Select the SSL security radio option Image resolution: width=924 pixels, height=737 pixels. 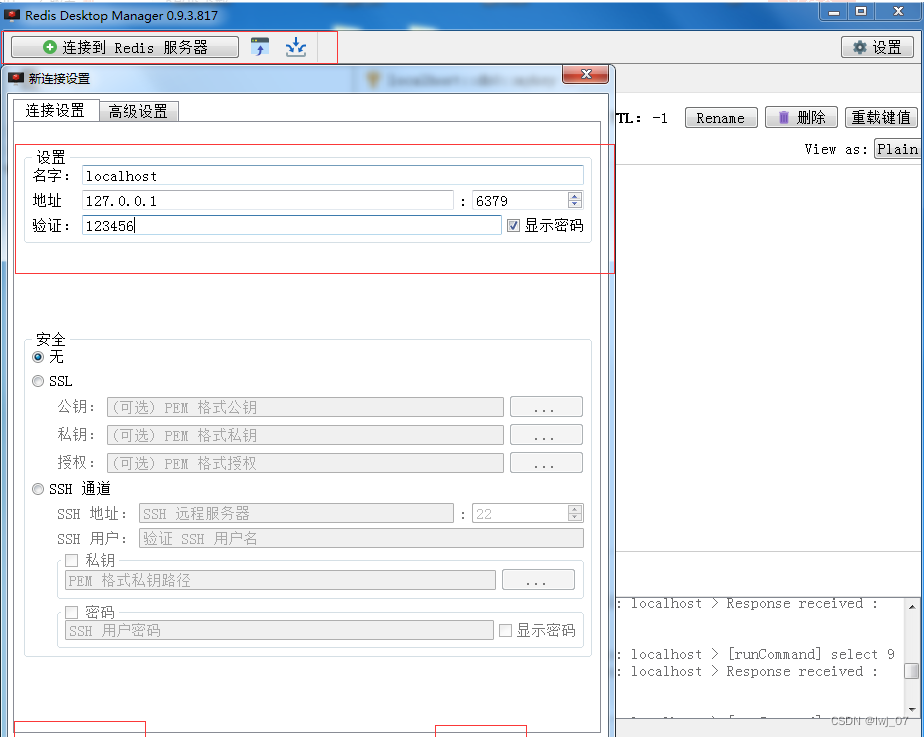[38, 382]
